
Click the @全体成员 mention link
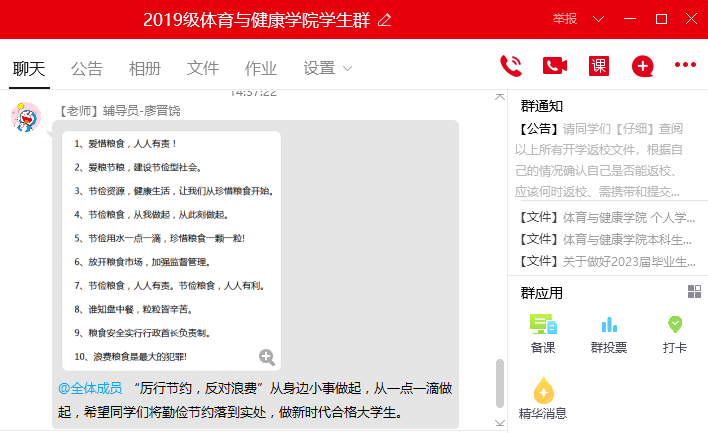coord(90,388)
